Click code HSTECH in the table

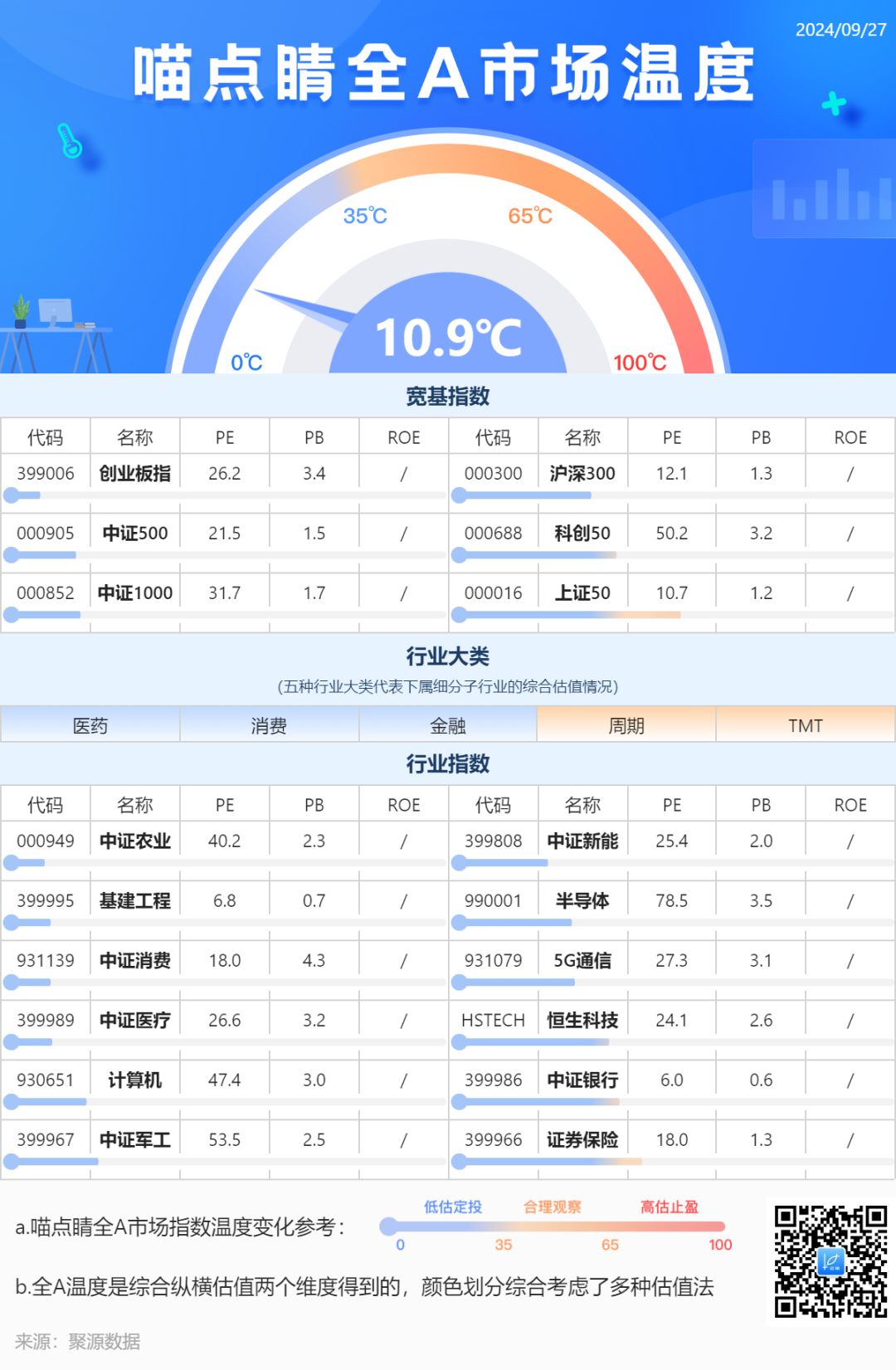tap(493, 1020)
